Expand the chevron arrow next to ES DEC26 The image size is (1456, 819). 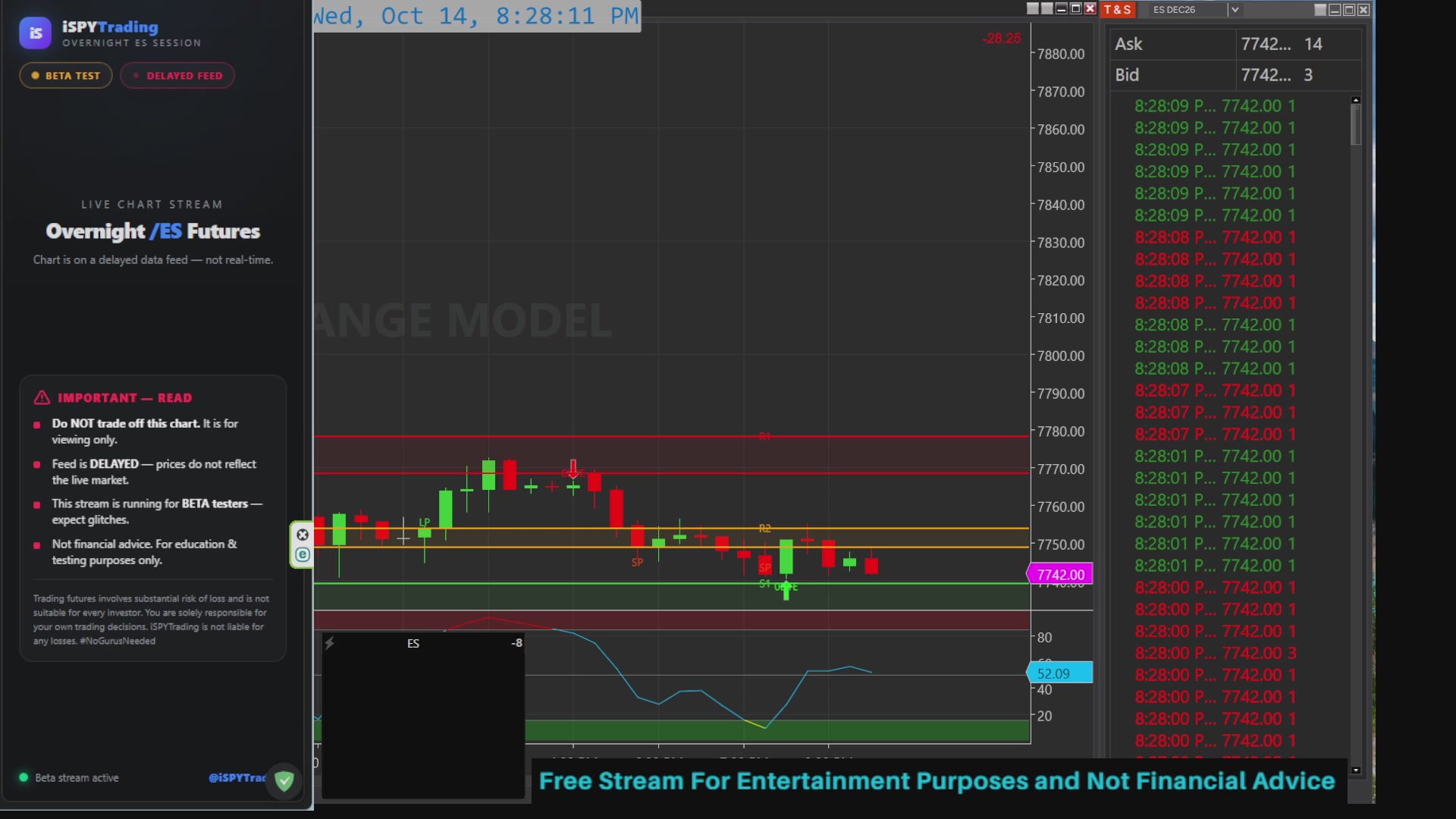tap(1235, 10)
